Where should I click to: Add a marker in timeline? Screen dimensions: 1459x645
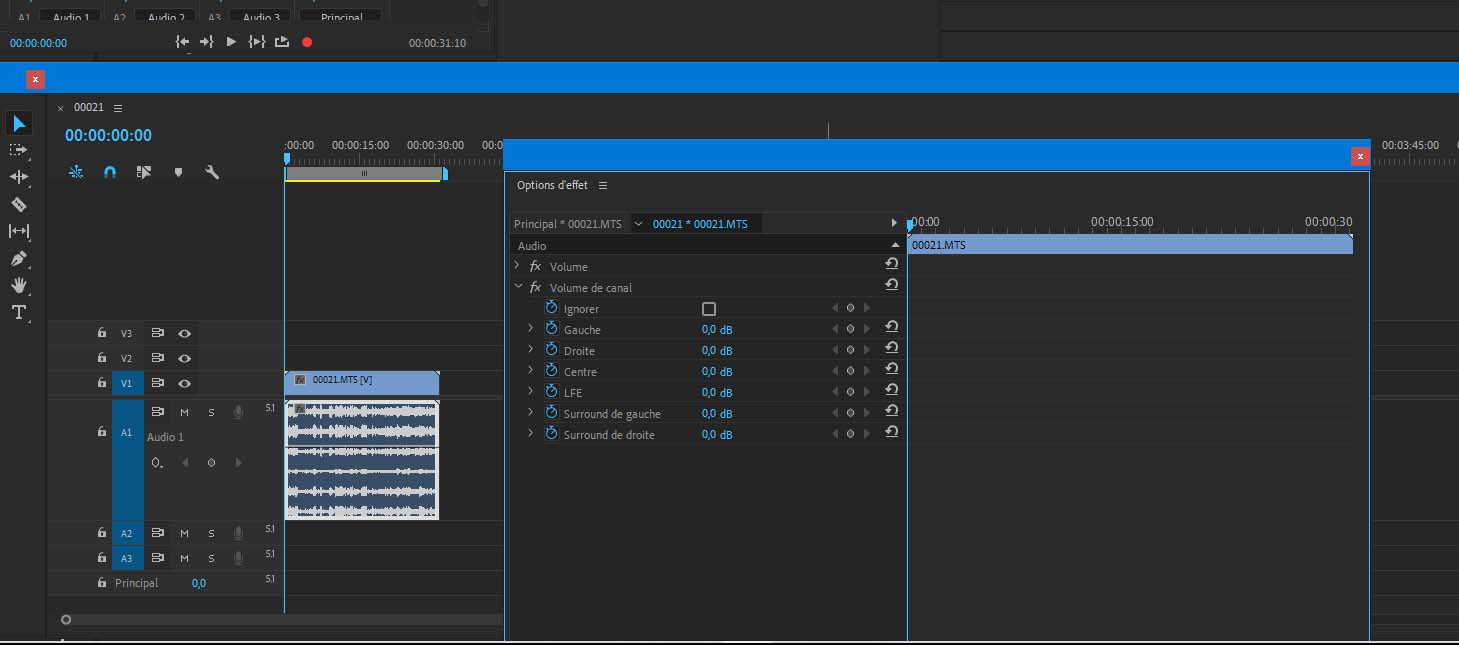[178, 172]
